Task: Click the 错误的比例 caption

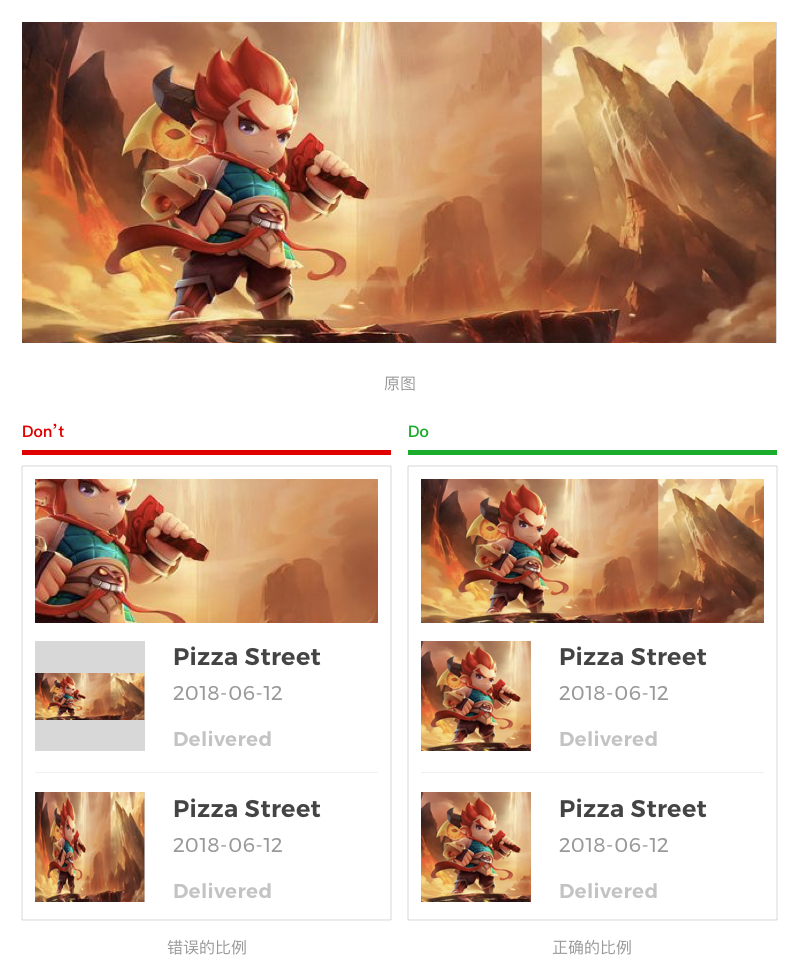Action: [x=207, y=947]
